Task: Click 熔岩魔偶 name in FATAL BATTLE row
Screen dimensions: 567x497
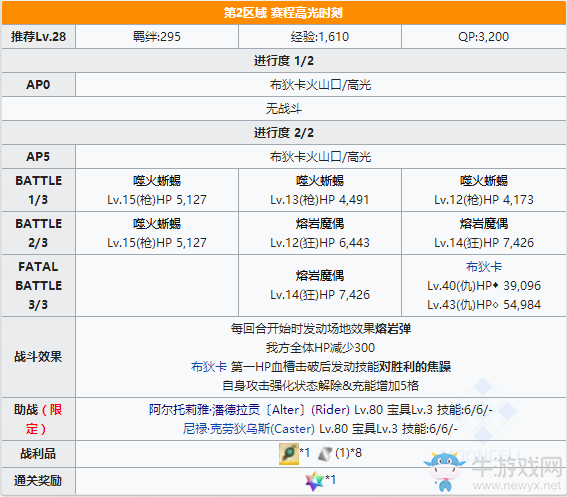Action: (320, 276)
